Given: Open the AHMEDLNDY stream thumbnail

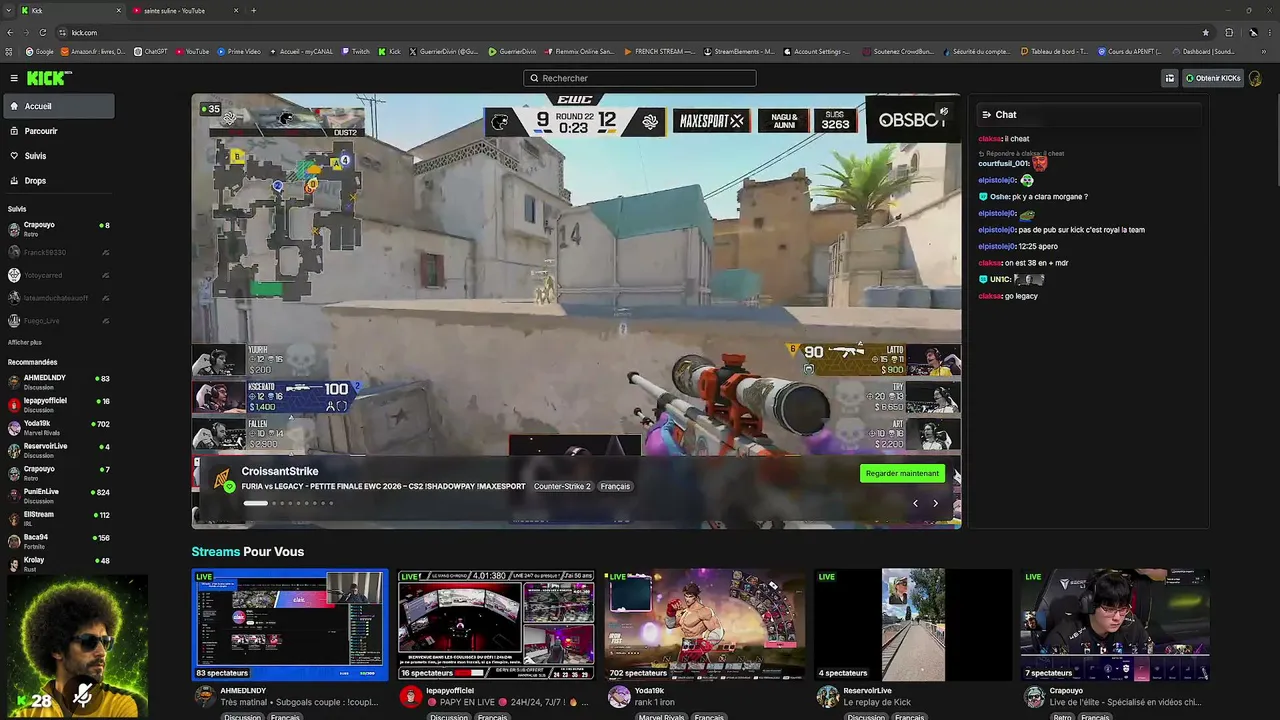Looking at the screenshot, I should [290, 625].
